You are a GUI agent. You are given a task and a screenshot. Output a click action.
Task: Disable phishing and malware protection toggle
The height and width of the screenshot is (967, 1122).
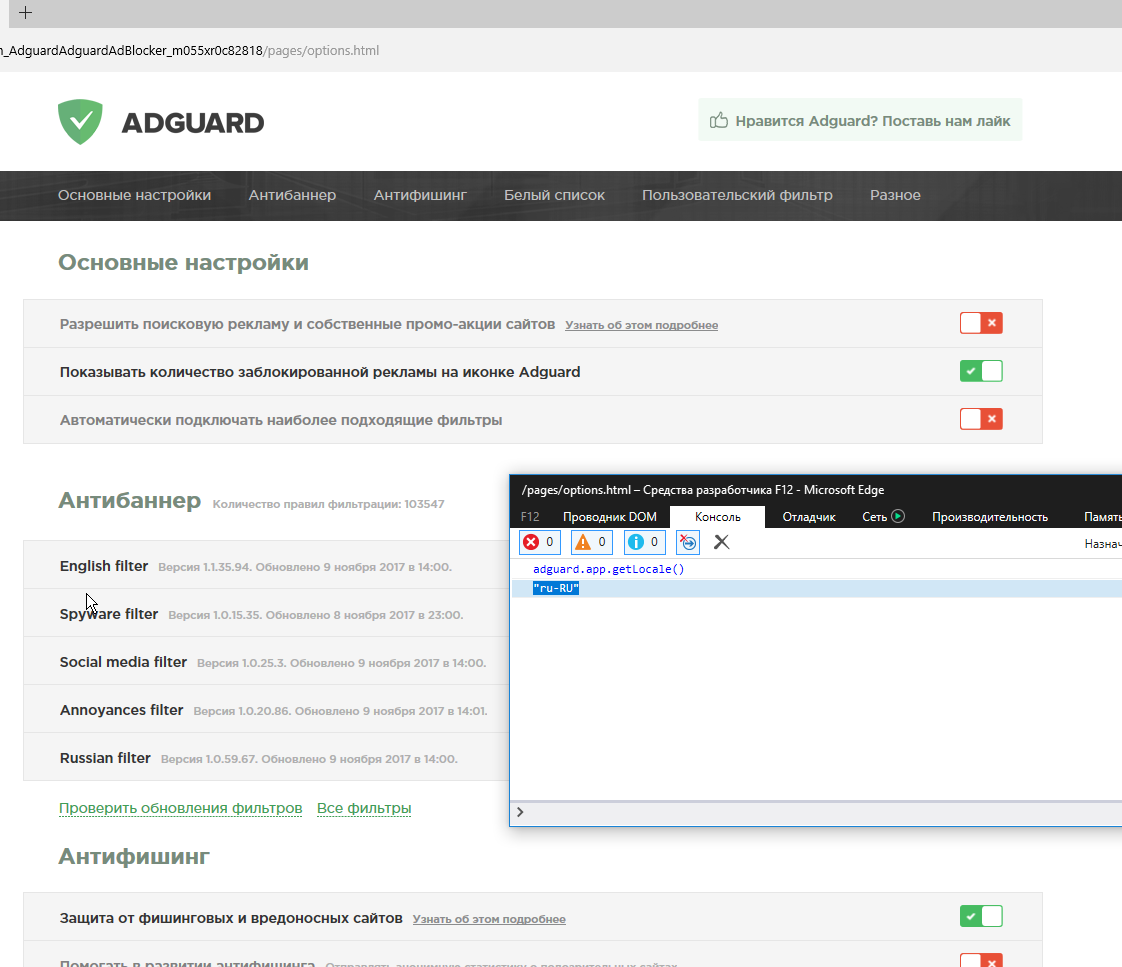point(981,915)
